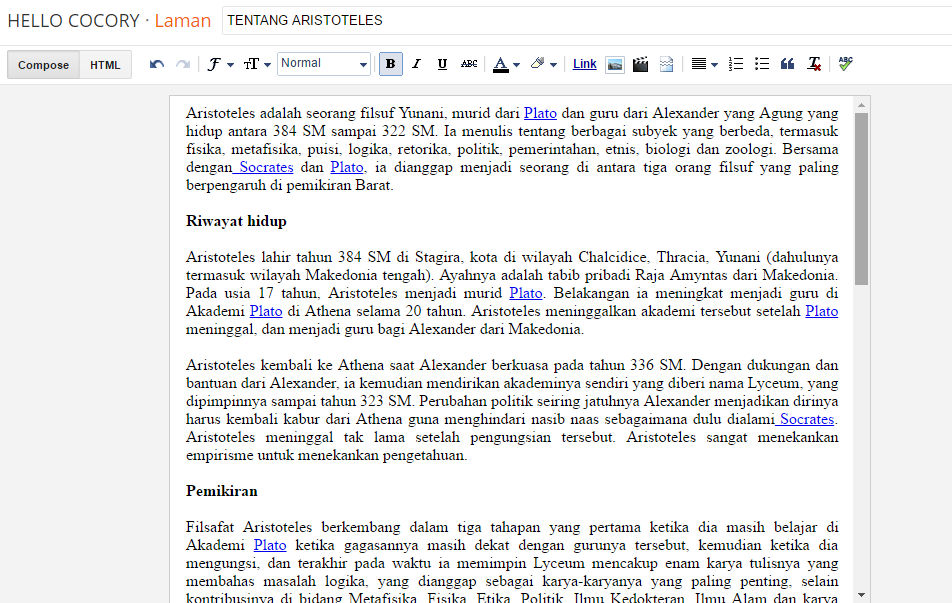This screenshot has height=603, width=952.
Task: Open the Plato link after "Filsafat ... Akademi"
Action: (270, 545)
